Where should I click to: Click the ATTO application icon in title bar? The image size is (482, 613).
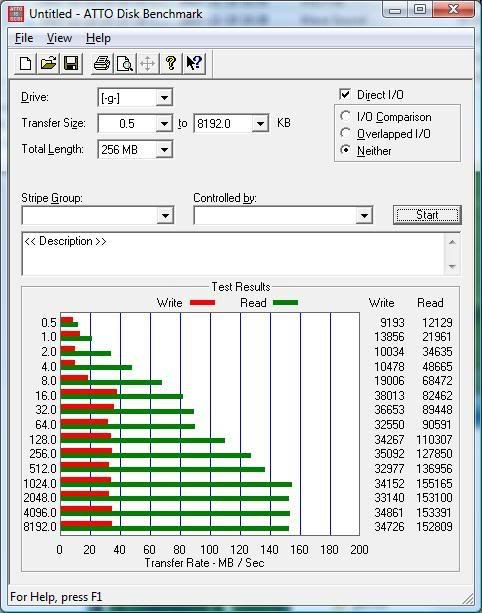16,14
